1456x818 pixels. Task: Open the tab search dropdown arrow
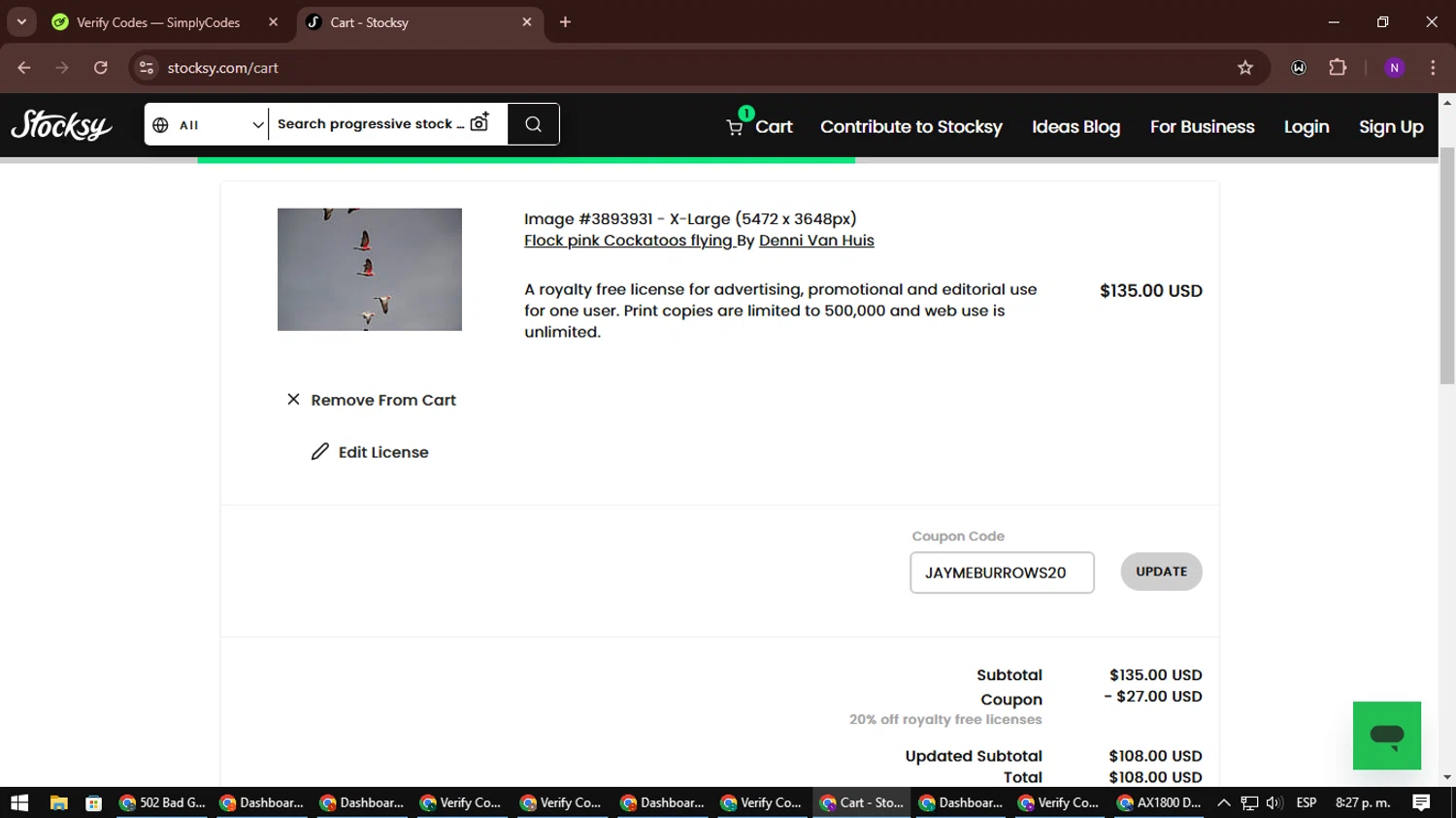(x=21, y=22)
